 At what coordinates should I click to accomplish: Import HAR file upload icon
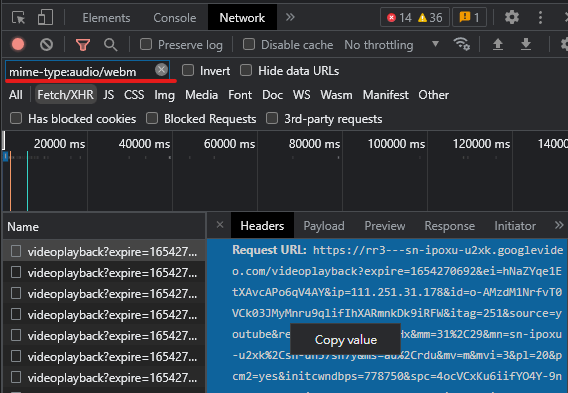click(x=498, y=45)
